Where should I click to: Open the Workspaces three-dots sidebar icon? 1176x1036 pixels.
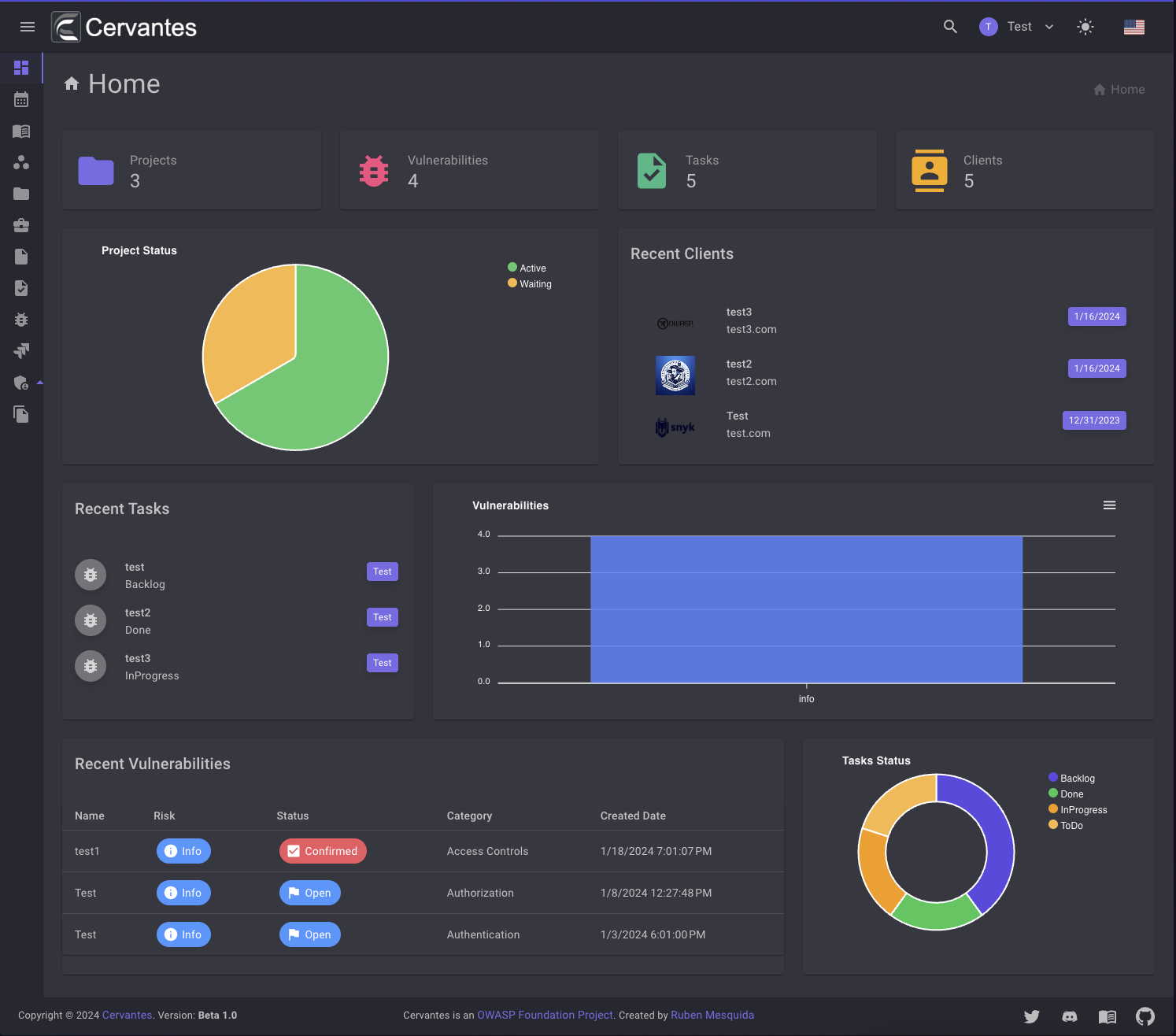(x=21, y=162)
